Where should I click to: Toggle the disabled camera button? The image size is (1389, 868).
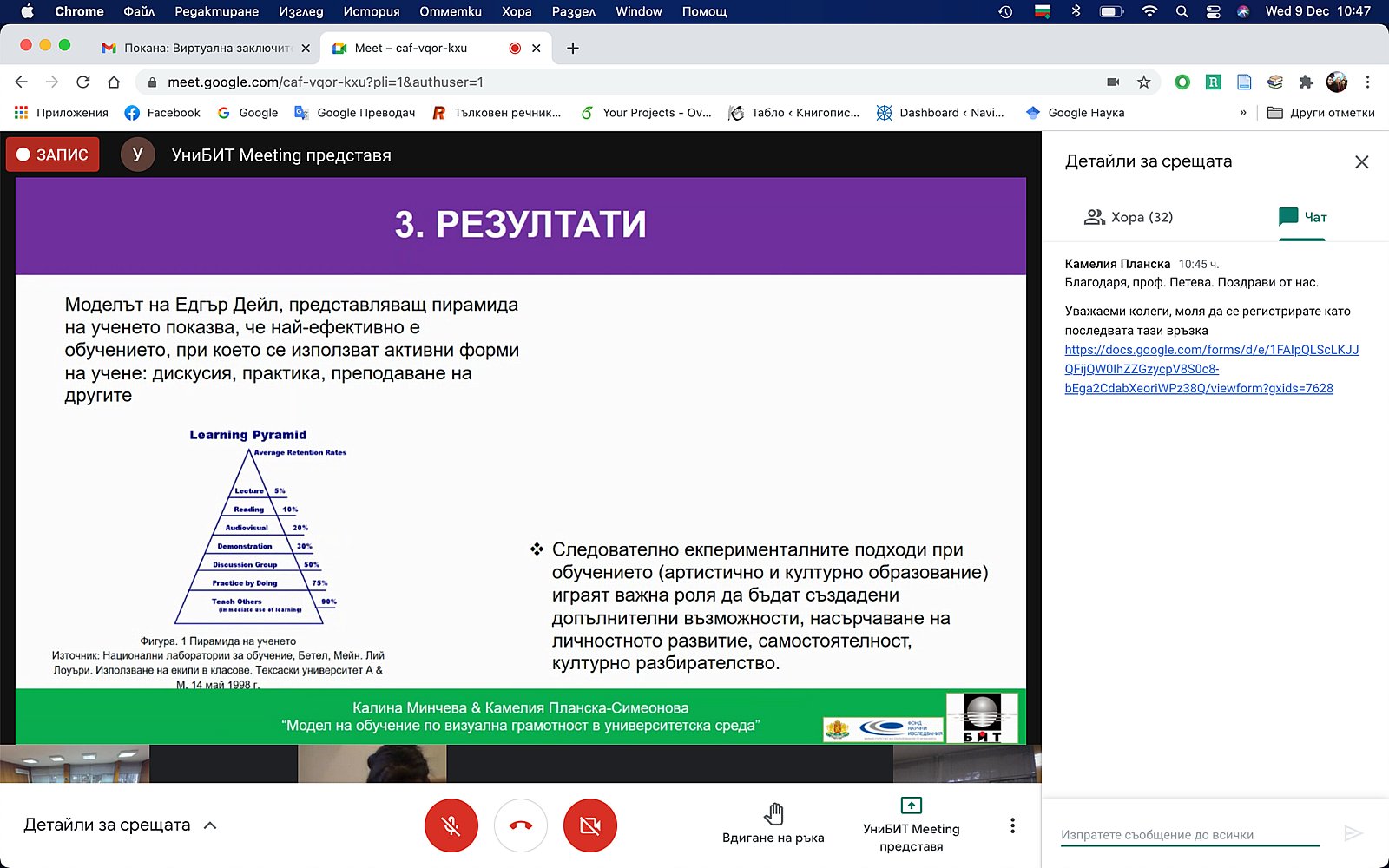tap(589, 825)
